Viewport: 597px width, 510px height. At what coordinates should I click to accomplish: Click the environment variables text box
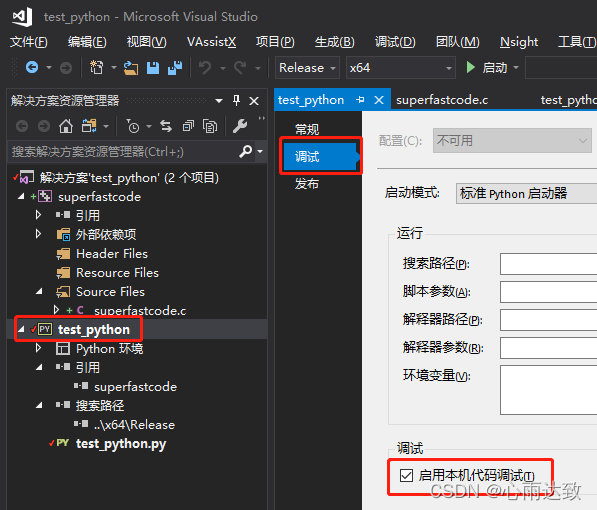coord(548,390)
